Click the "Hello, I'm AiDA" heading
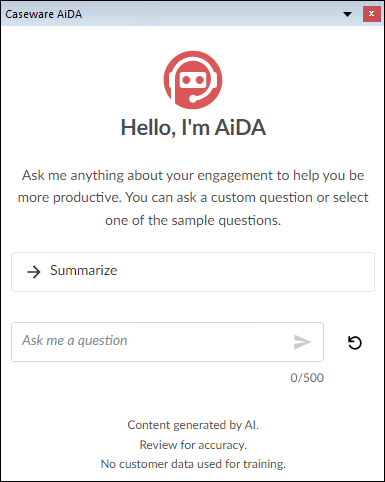 pos(193,128)
